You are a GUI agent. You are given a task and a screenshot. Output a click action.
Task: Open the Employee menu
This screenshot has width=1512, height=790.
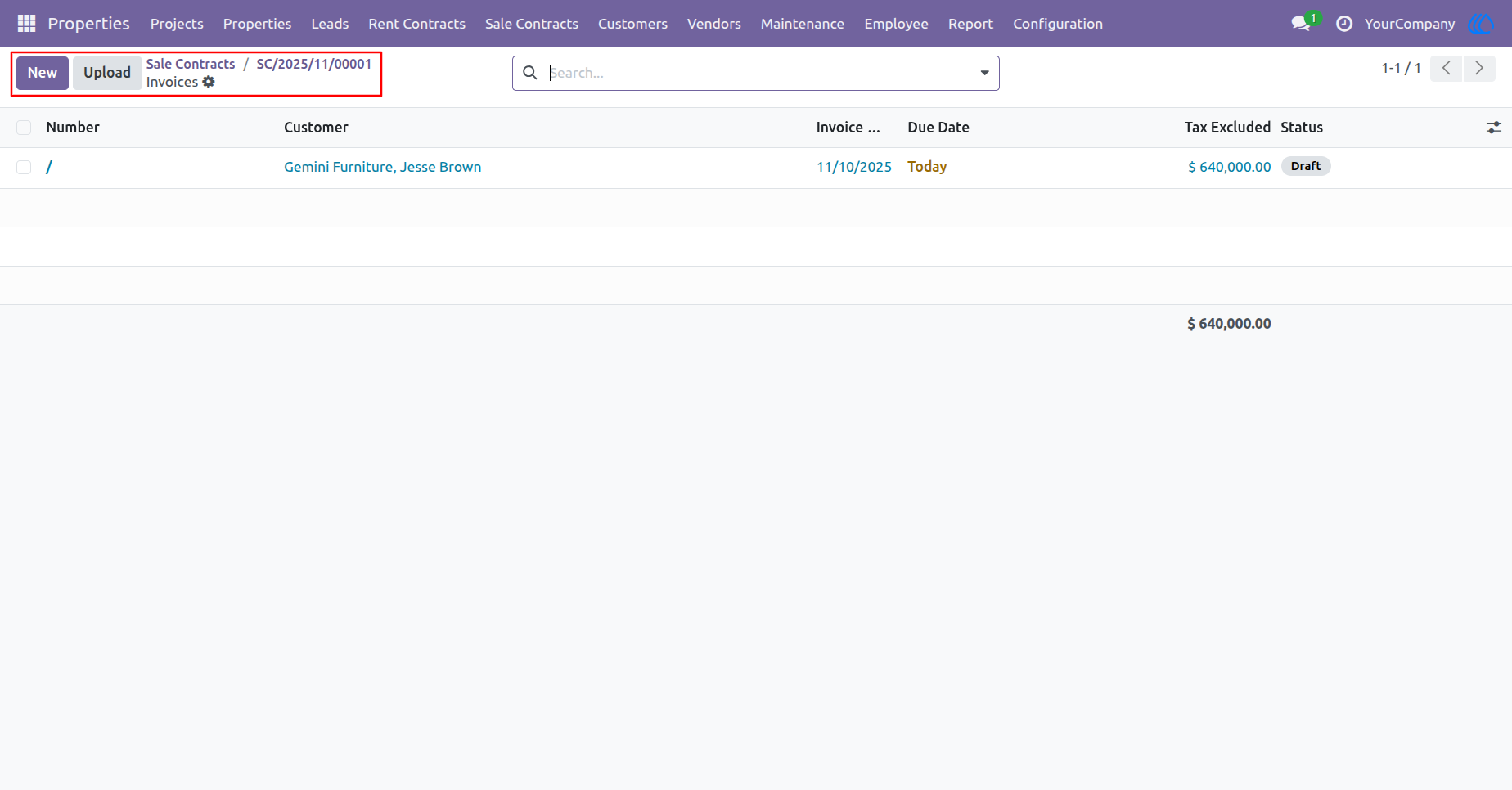(896, 24)
